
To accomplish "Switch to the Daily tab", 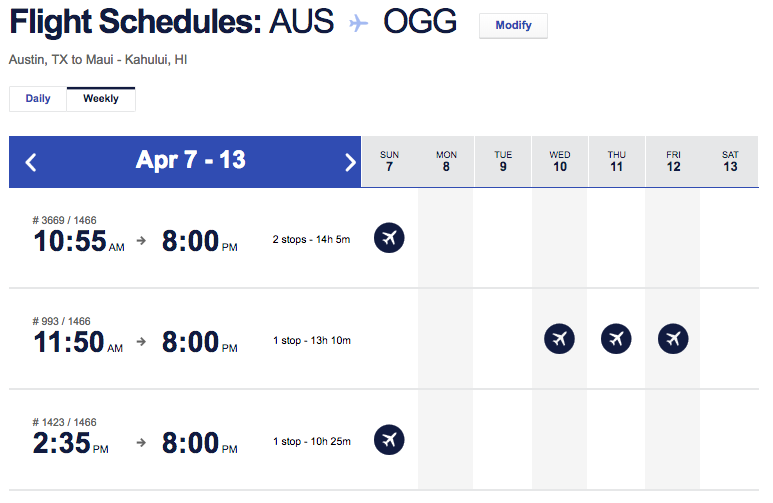I will tap(38, 99).
